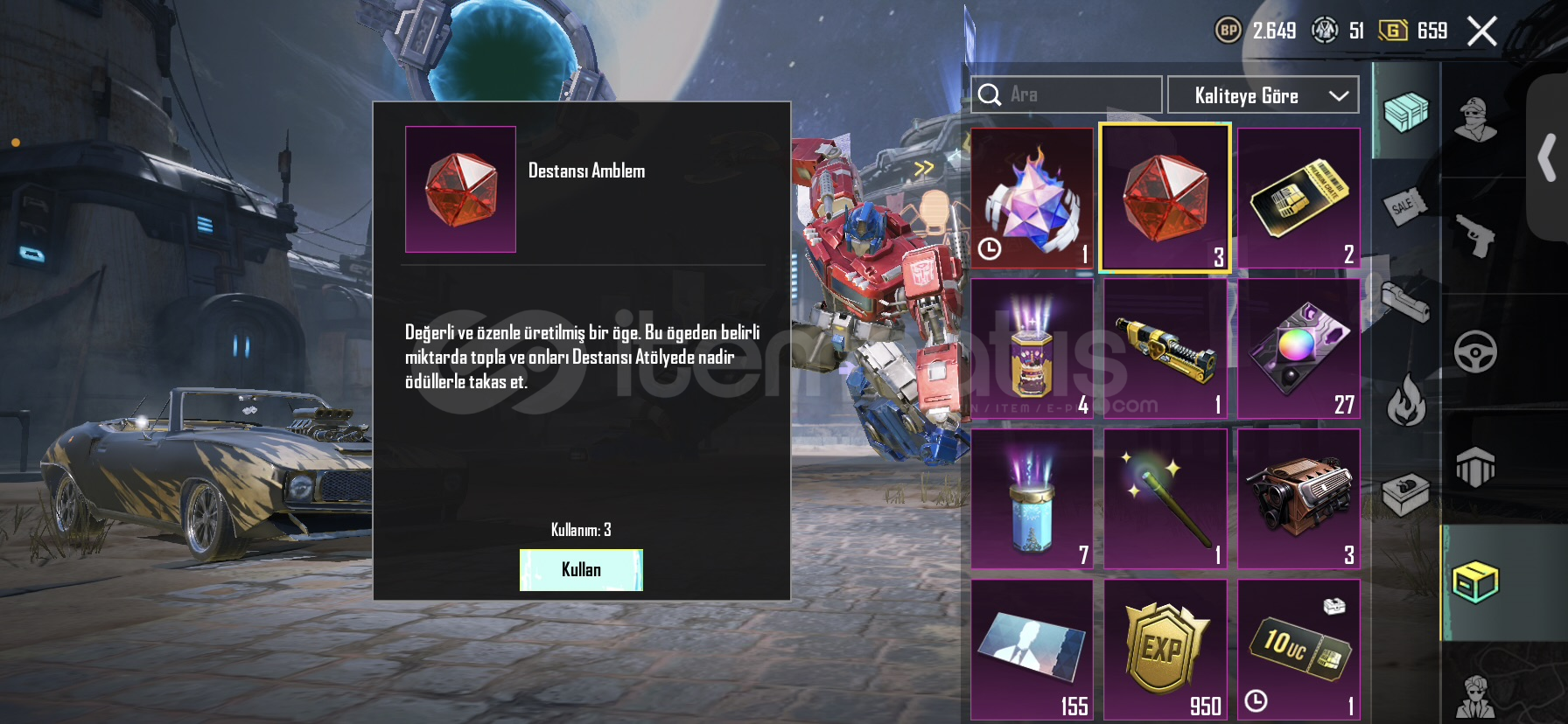The width and height of the screenshot is (1568, 724).
Task: Select the golden ticket coupon item
Action: coord(1298,198)
